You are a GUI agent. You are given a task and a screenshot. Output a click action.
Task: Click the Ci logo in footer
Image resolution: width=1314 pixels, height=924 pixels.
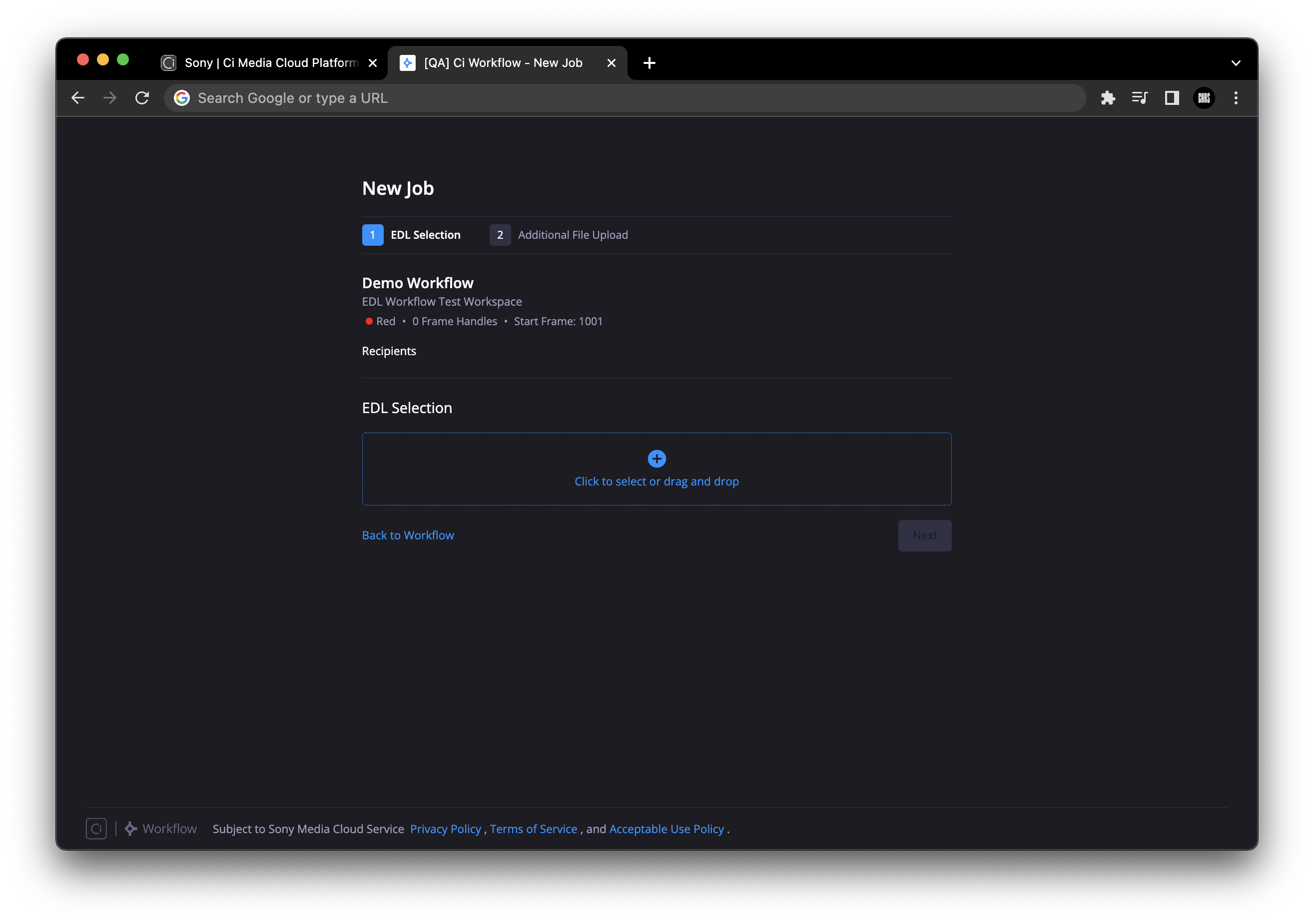coord(96,829)
